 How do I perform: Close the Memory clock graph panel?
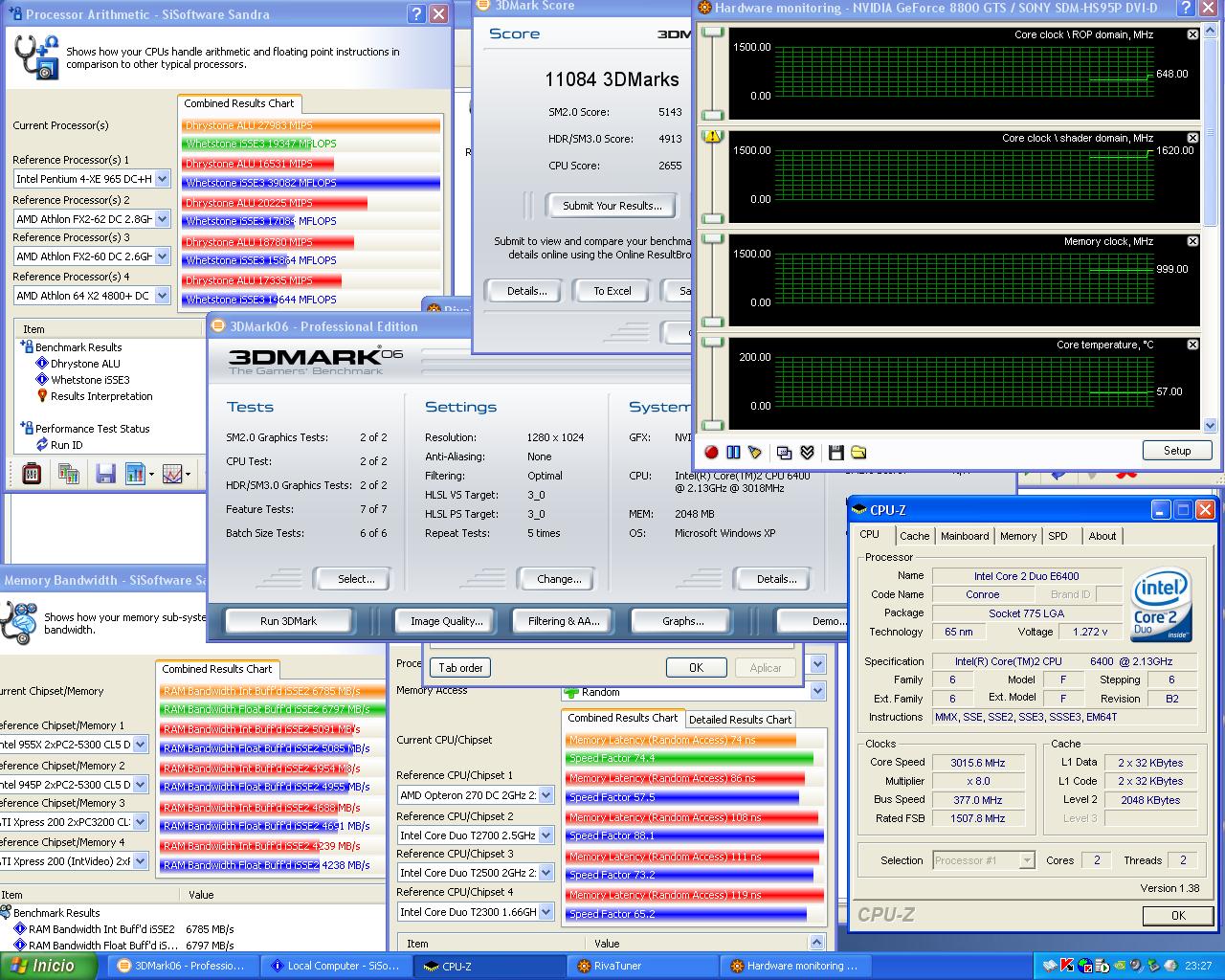(1192, 241)
